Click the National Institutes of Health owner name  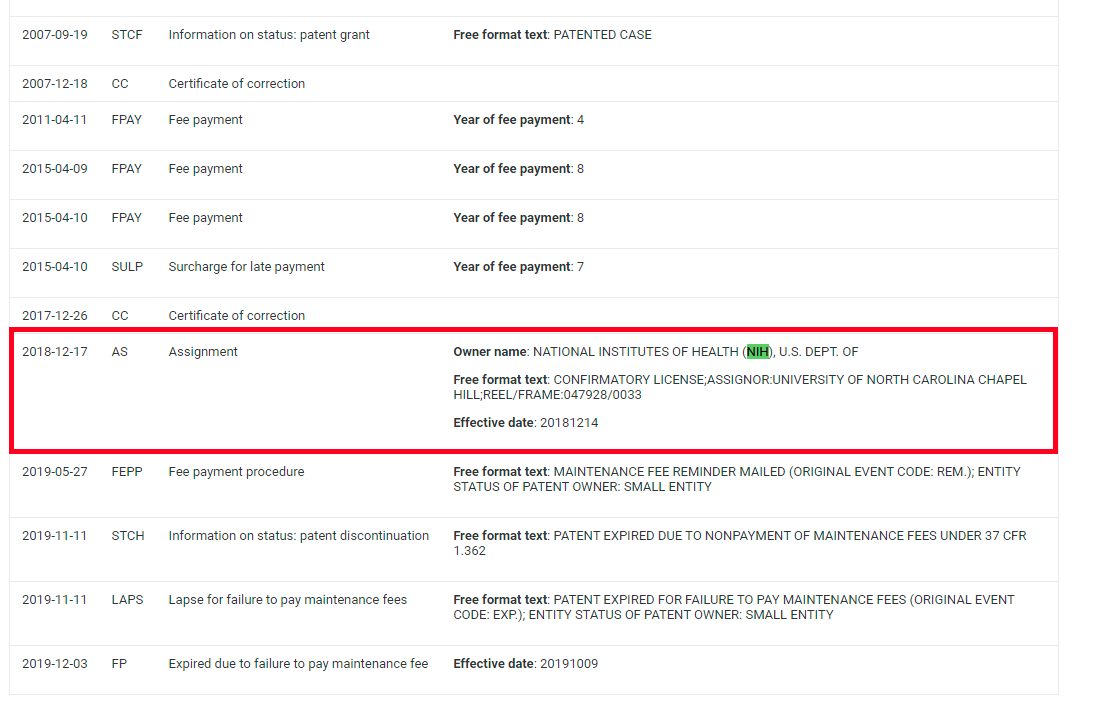pyautogui.click(x=656, y=352)
